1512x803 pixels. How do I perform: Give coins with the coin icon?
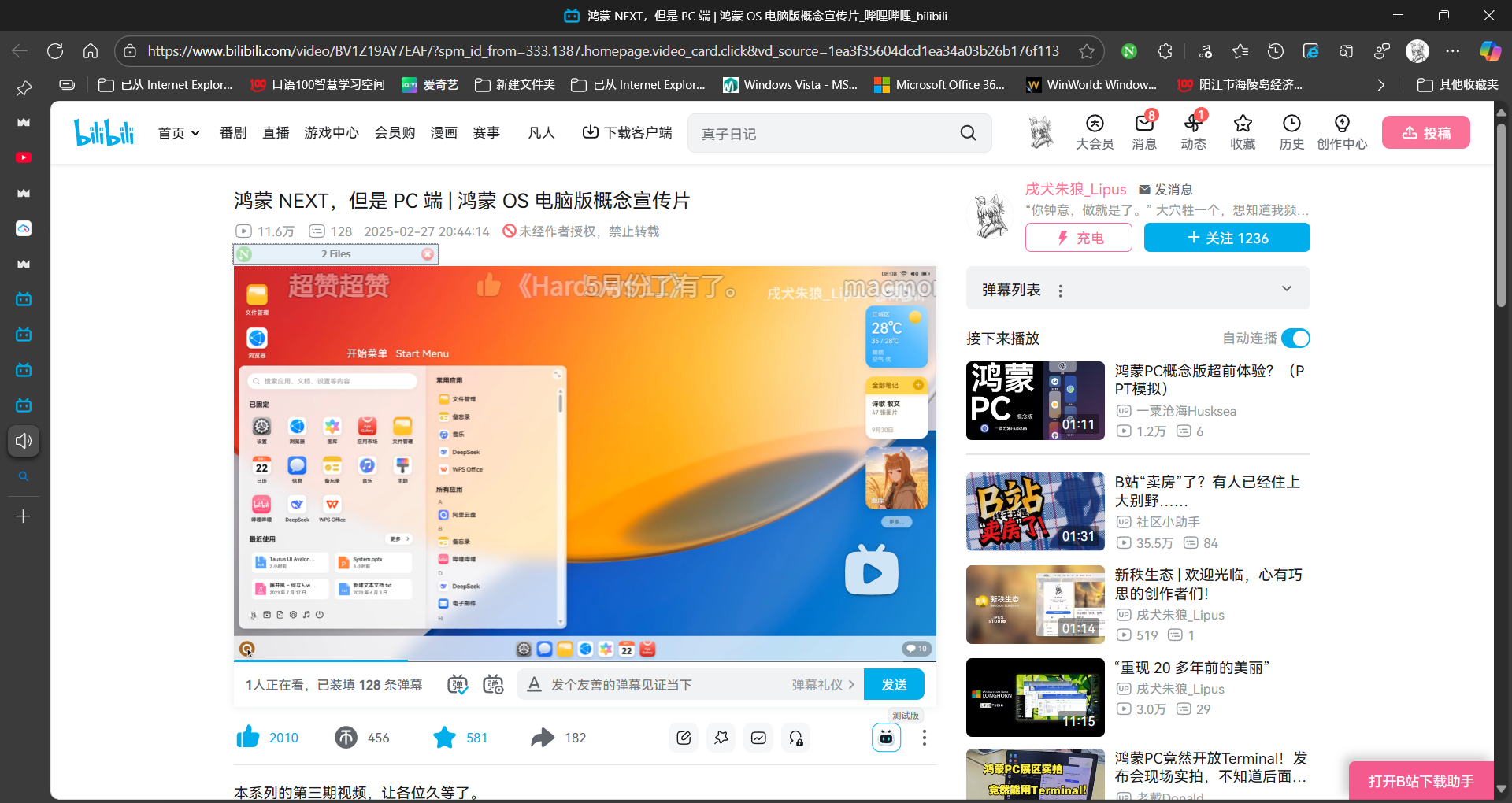click(346, 737)
